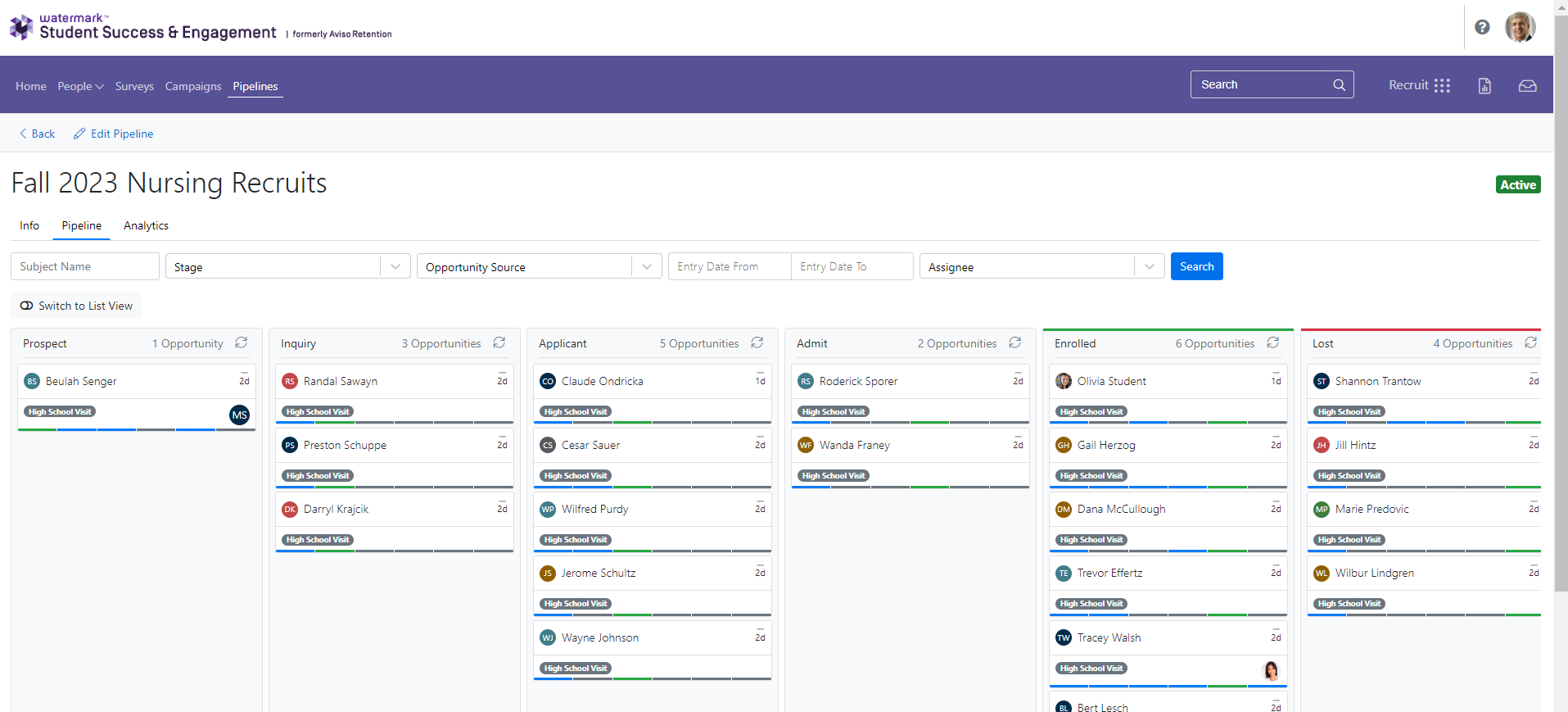Click the blue Search button

click(x=1196, y=266)
